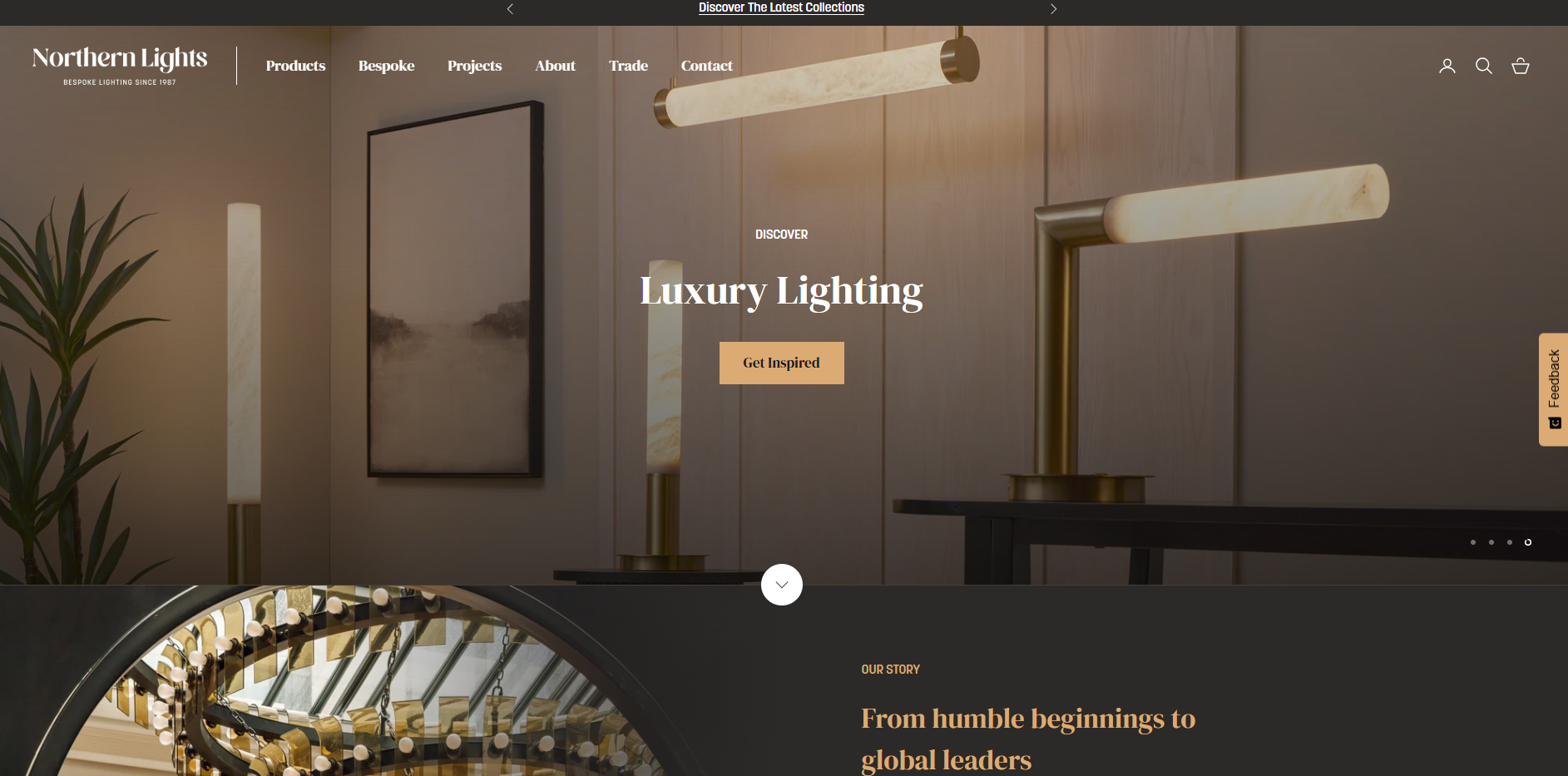Expand the About menu
Viewport: 1568px width, 776px height.
click(555, 66)
